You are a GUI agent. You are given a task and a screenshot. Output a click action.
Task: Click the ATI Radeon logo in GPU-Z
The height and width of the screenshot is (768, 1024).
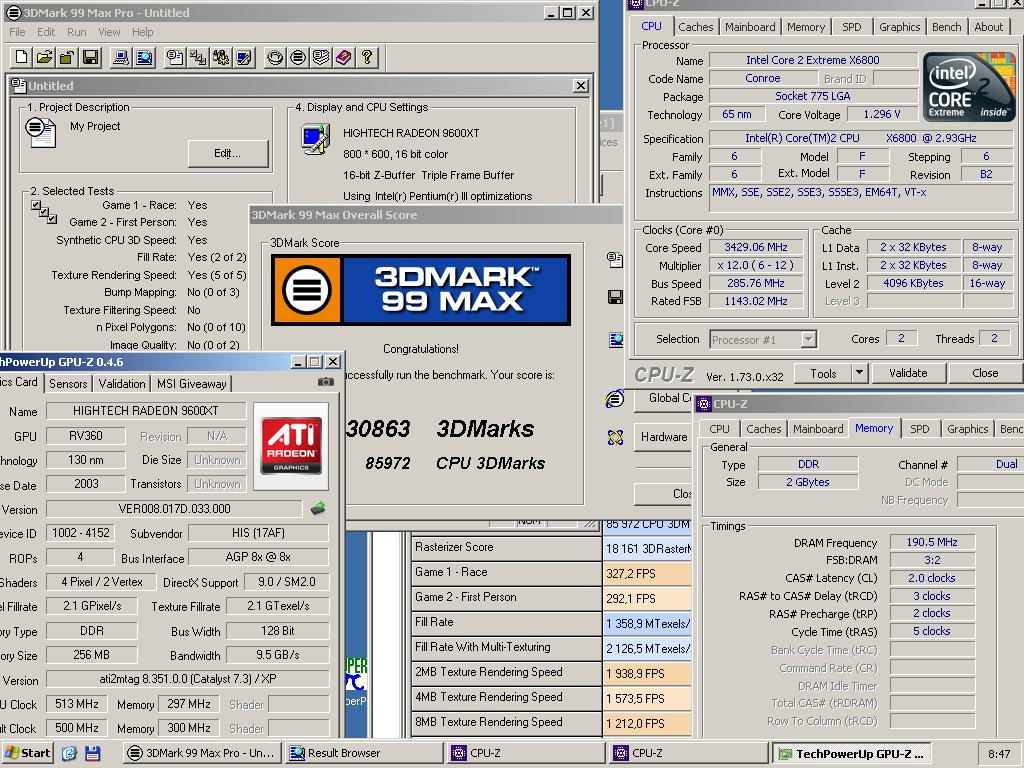[x=291, y=445]
